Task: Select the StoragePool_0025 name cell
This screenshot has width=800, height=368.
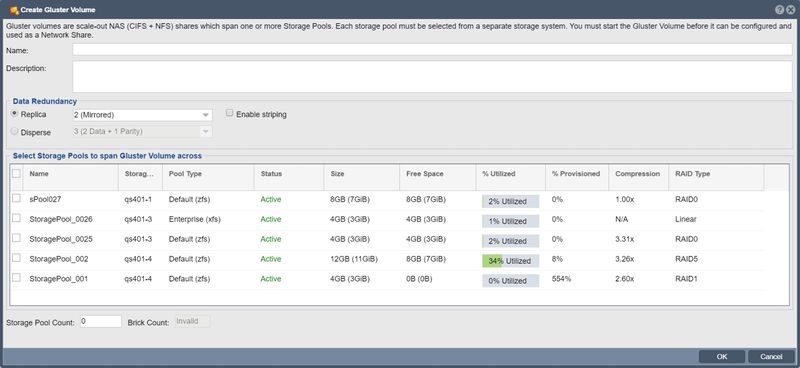Action: point(61,239)
